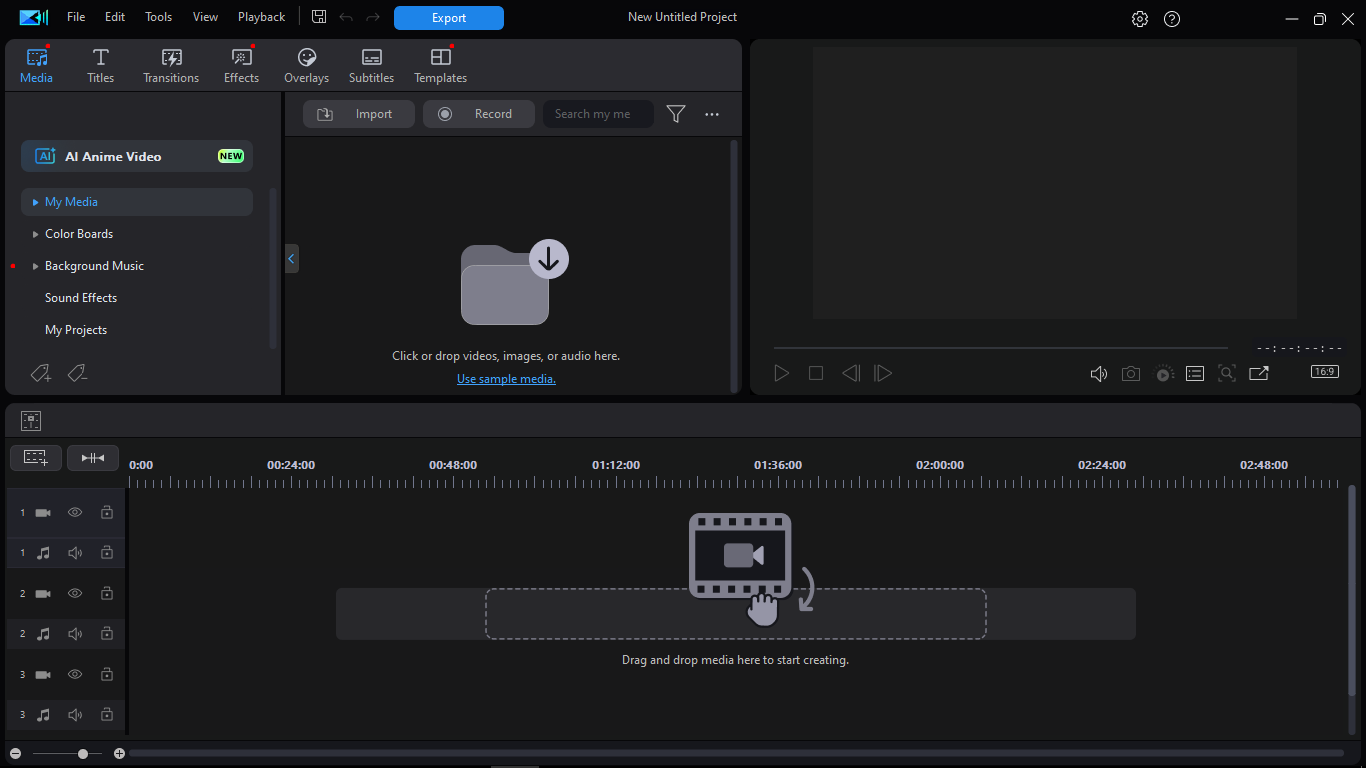The width and height of the screenshot is (1366, 768).
Task: Click the fit timeline width icon
Action: (x=93, y=458)
